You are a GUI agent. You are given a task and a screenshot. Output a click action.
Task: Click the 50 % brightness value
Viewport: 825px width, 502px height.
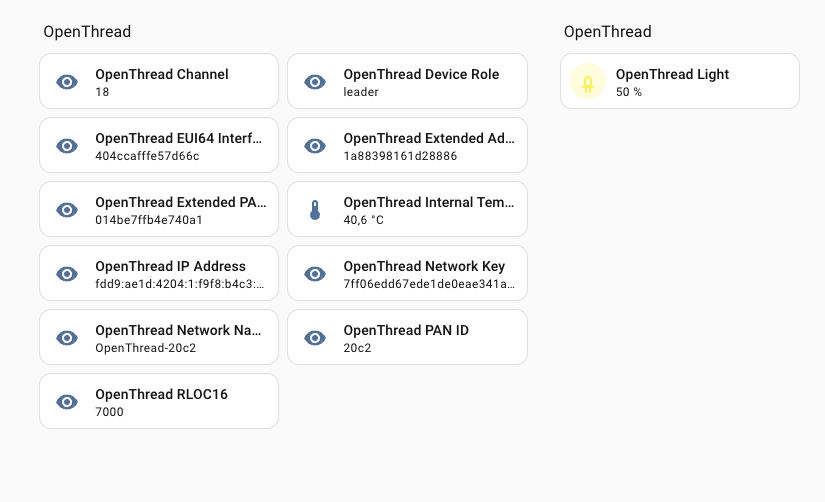[629, 92]
